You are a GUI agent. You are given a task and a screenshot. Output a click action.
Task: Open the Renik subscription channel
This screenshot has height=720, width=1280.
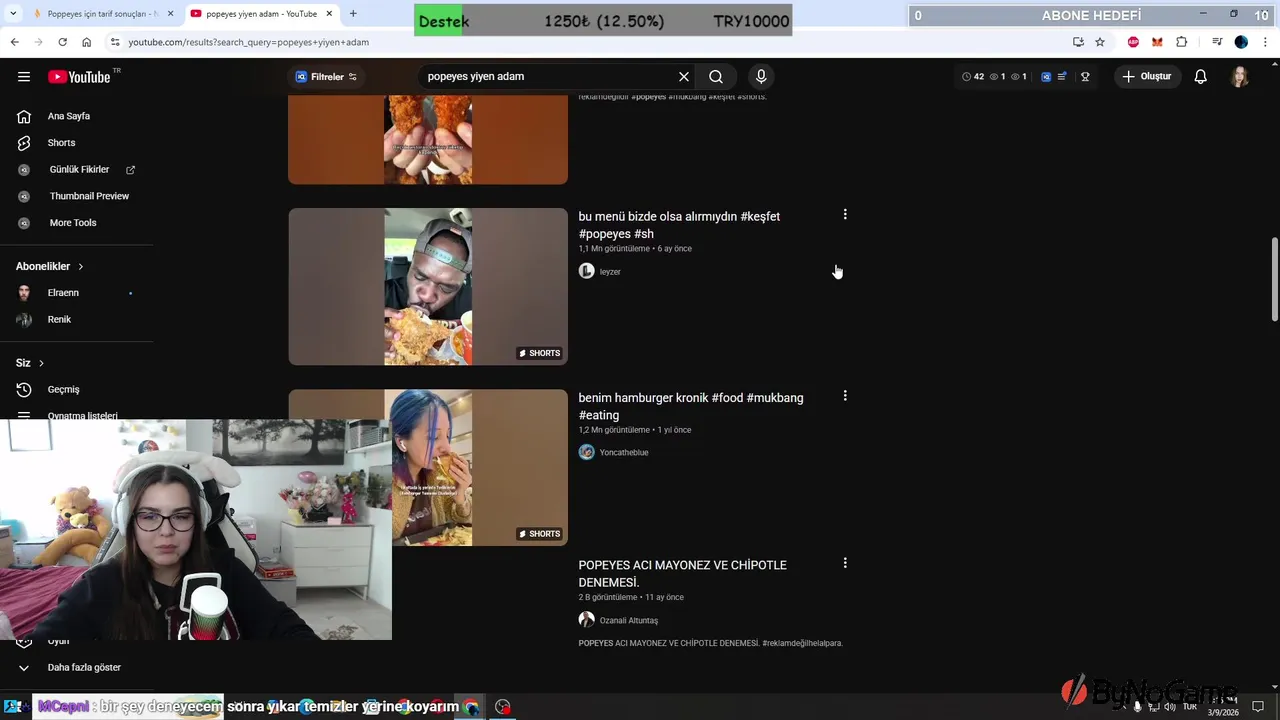pos(59,320)
